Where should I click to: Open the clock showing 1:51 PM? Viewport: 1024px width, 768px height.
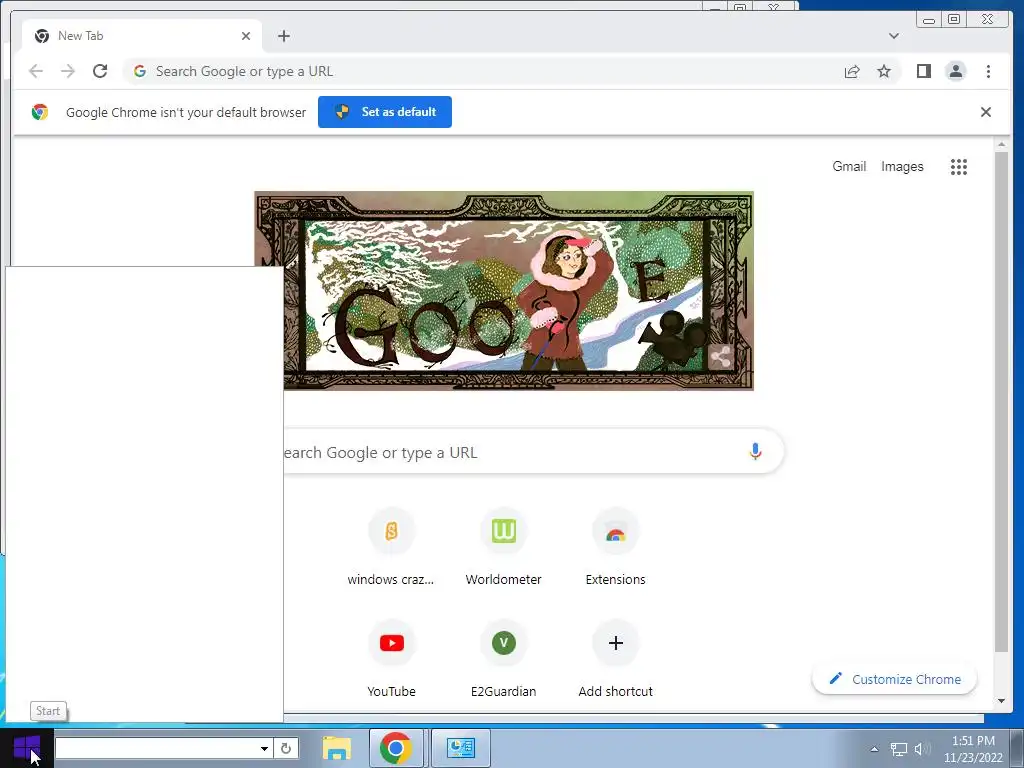pos(973,749)
